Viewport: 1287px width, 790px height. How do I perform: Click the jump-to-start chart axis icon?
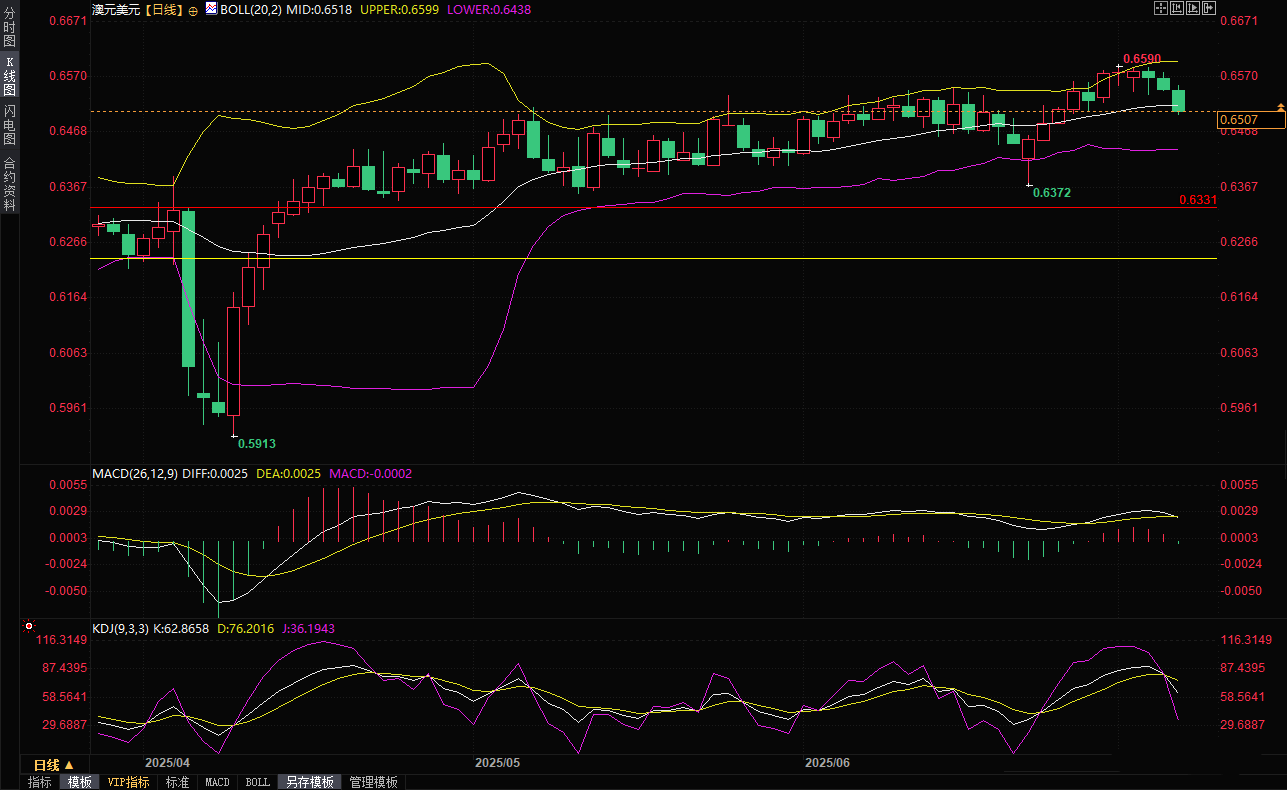pos(1176,8)
